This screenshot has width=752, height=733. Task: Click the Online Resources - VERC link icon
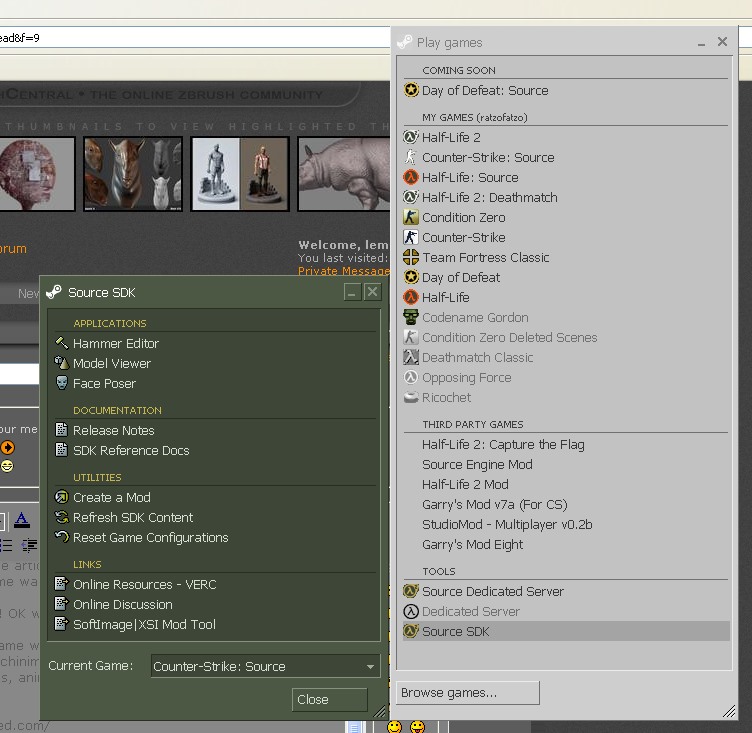[61, 584]
